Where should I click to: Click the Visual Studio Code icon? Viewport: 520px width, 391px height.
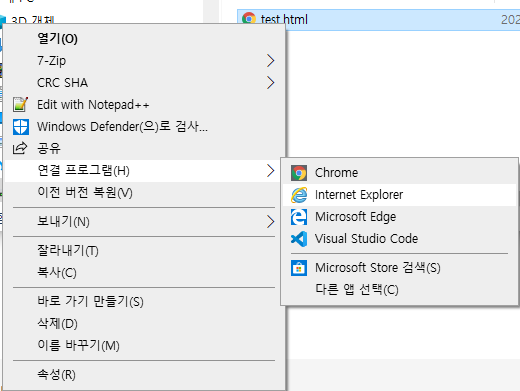coord(299,239)
